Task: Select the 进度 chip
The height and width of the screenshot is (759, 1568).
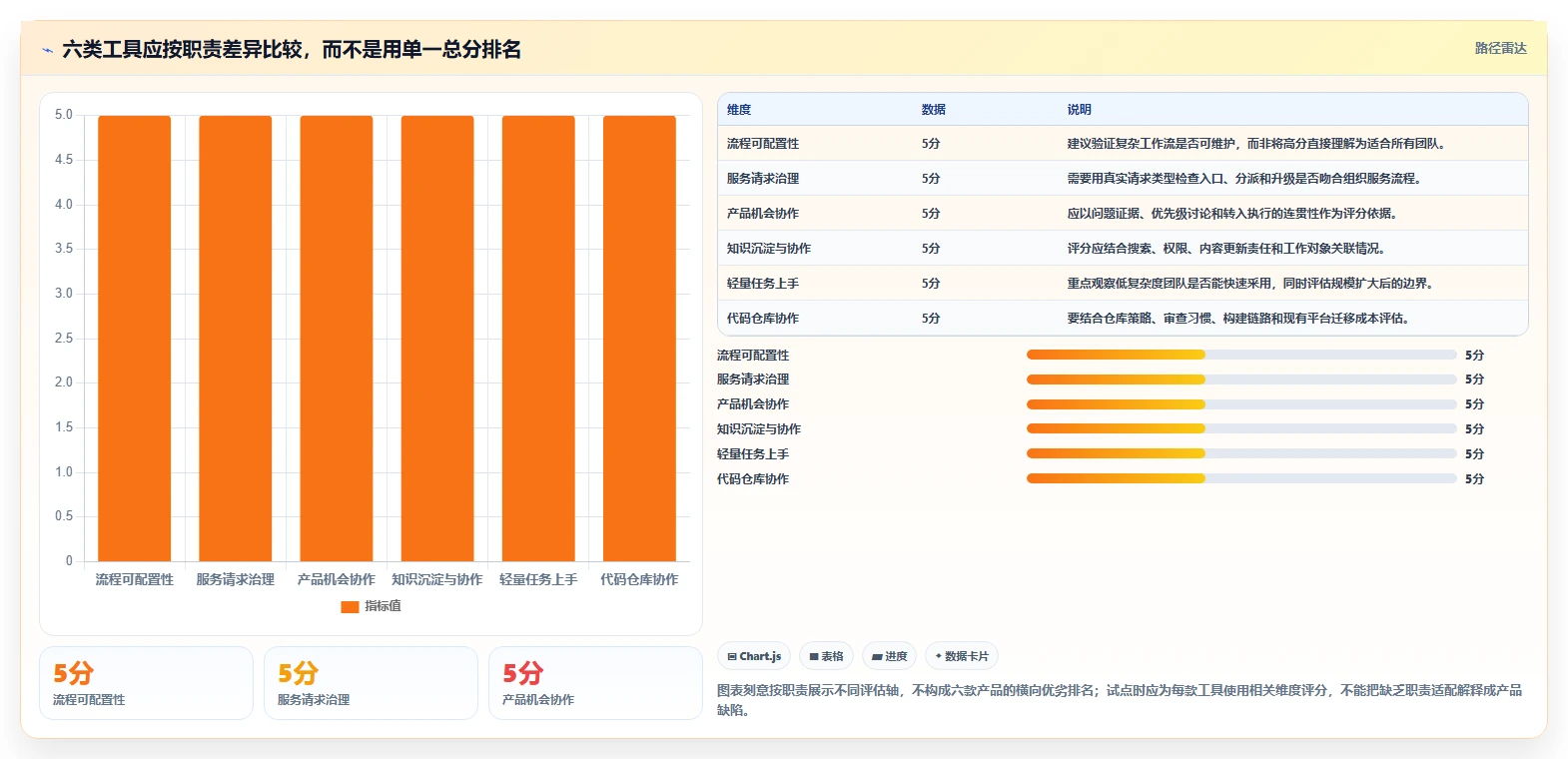Action: [x=889, y=656]
